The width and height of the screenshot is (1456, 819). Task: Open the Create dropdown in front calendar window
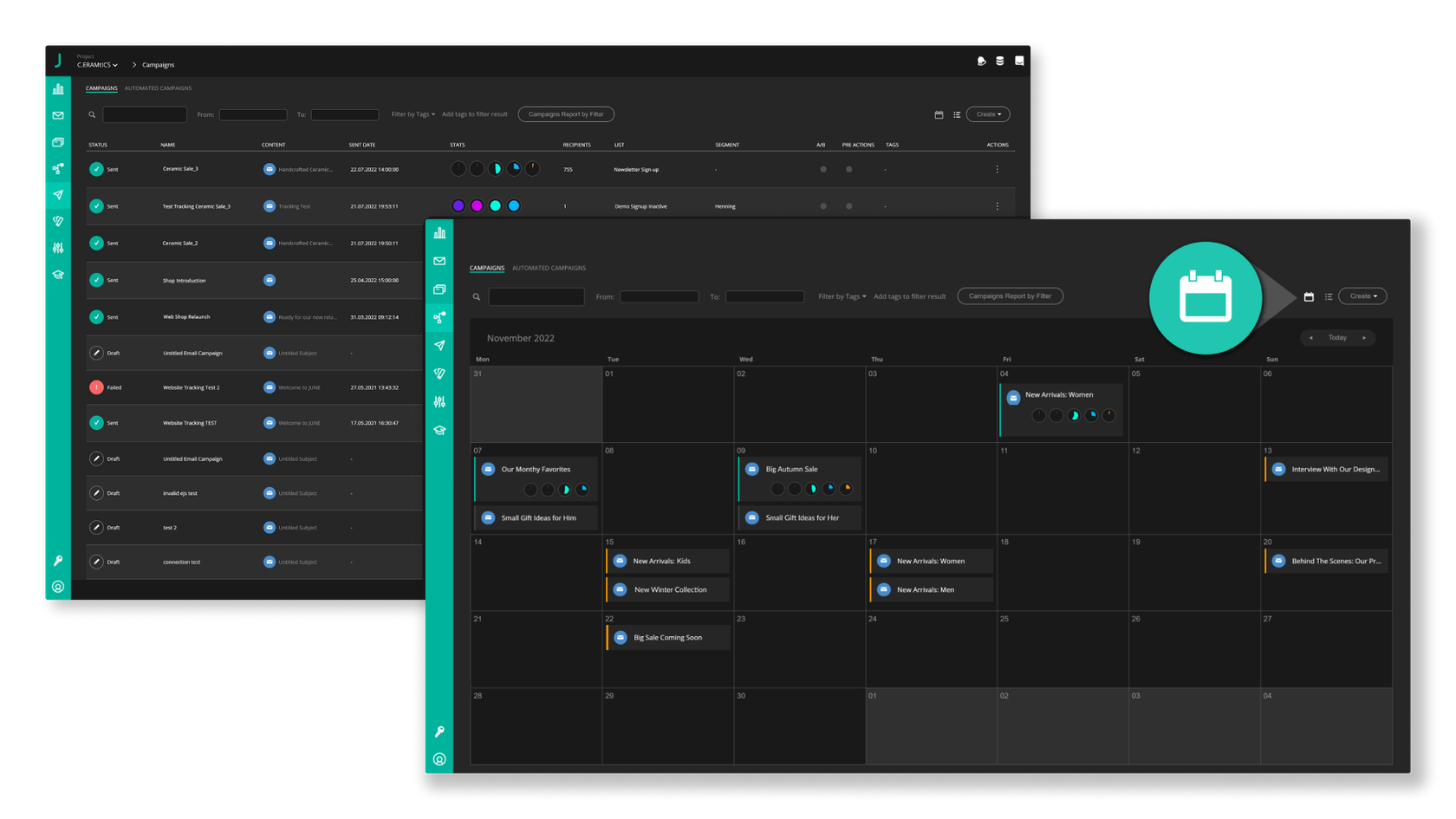[1363, 296]
